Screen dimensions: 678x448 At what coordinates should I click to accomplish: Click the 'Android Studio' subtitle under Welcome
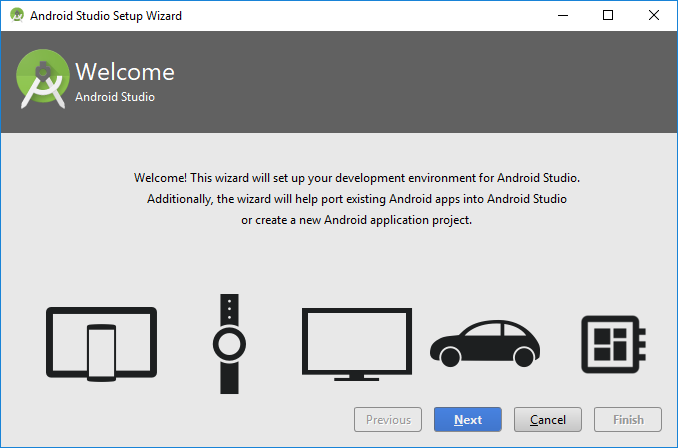[x=115, y=97]
